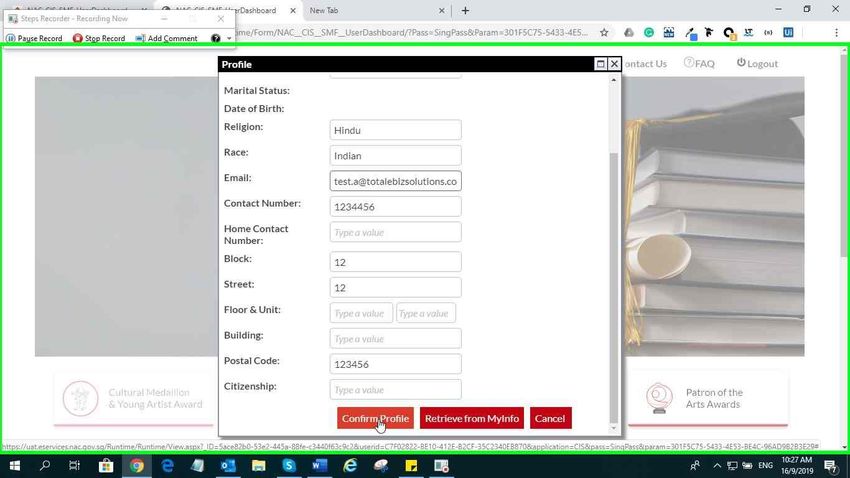
Task: Click the Google Drive extension icon
Action: (629, 33)
